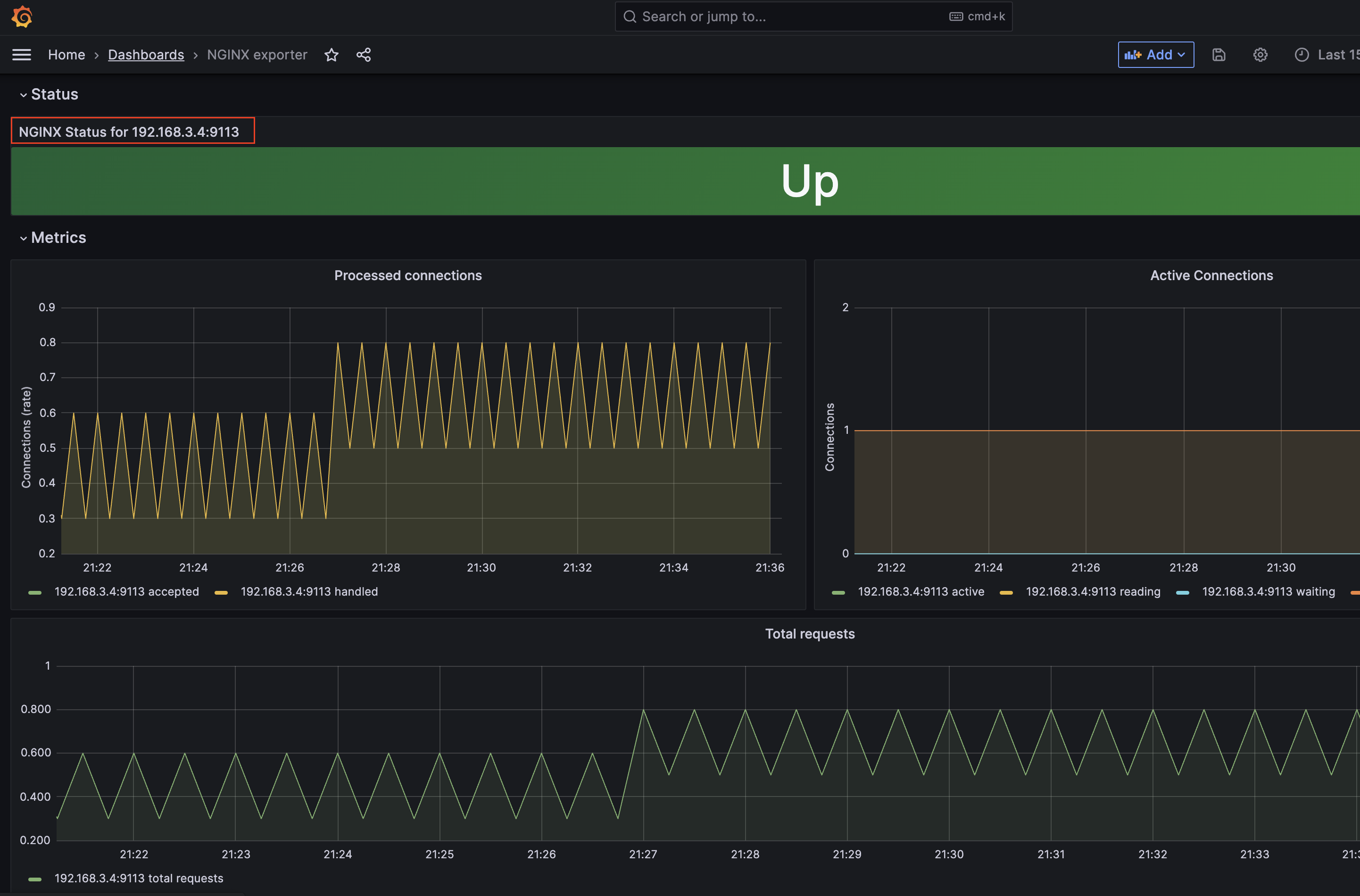Toggle the 'handled' series in legend

tap(308, 591)
